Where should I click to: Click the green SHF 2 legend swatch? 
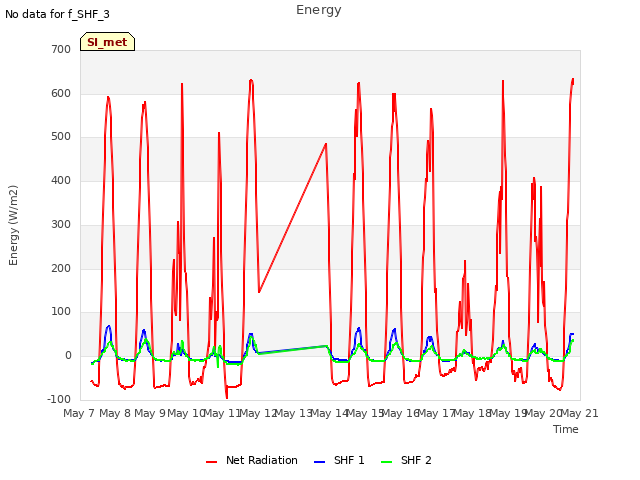pos(386,462)
